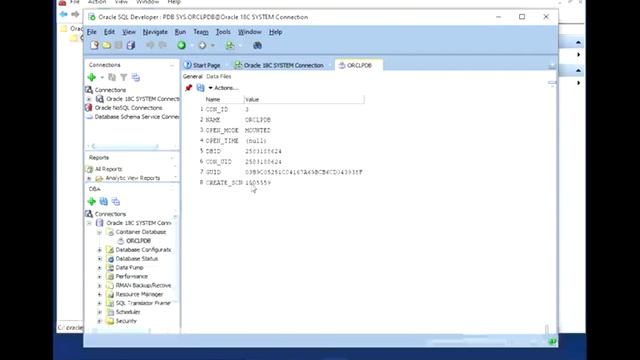
Task: Open the SQL Worksheet toolbar icon
Action: point(230,45)
